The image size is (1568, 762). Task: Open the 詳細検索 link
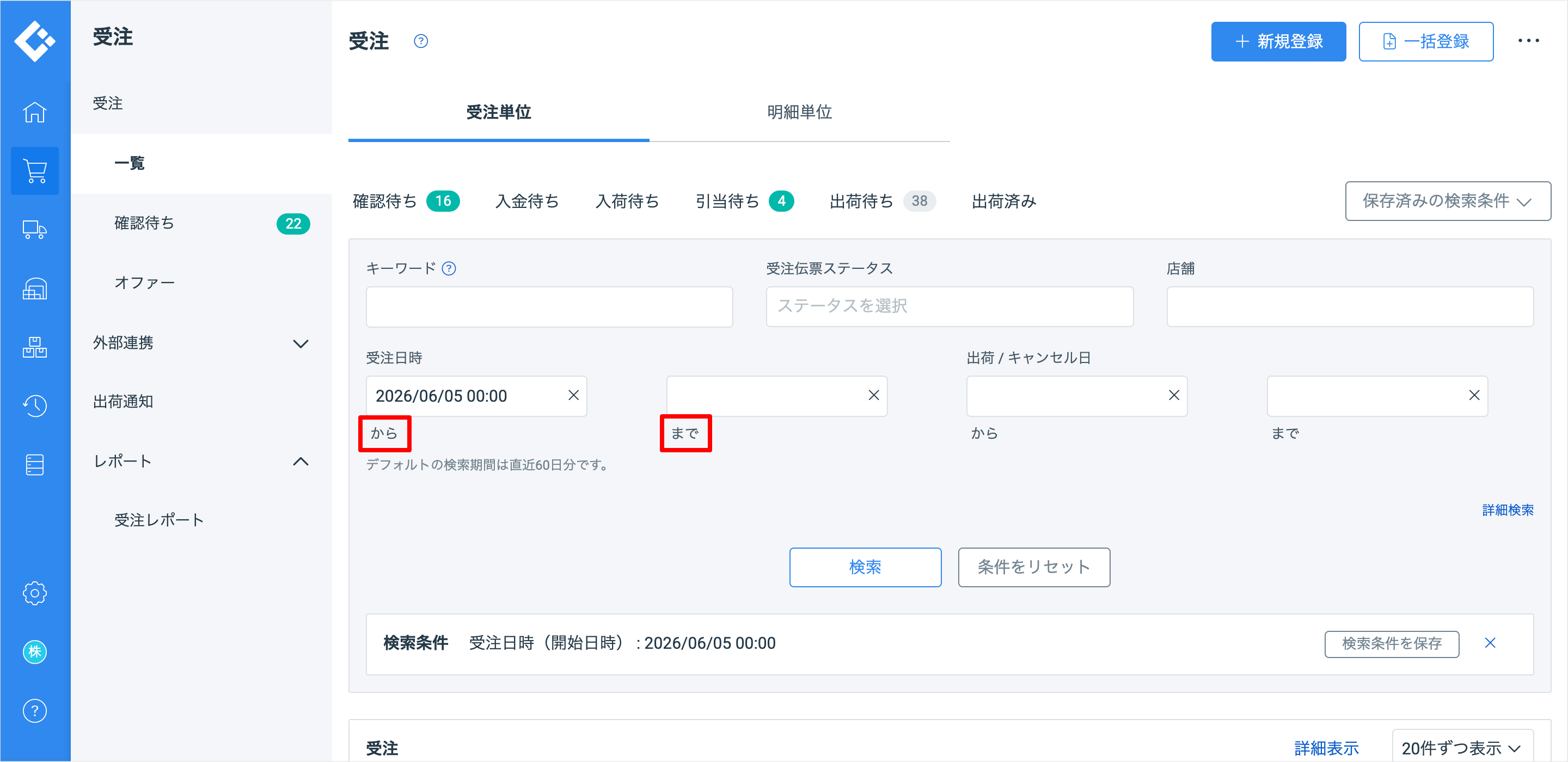coord(1508,510)
